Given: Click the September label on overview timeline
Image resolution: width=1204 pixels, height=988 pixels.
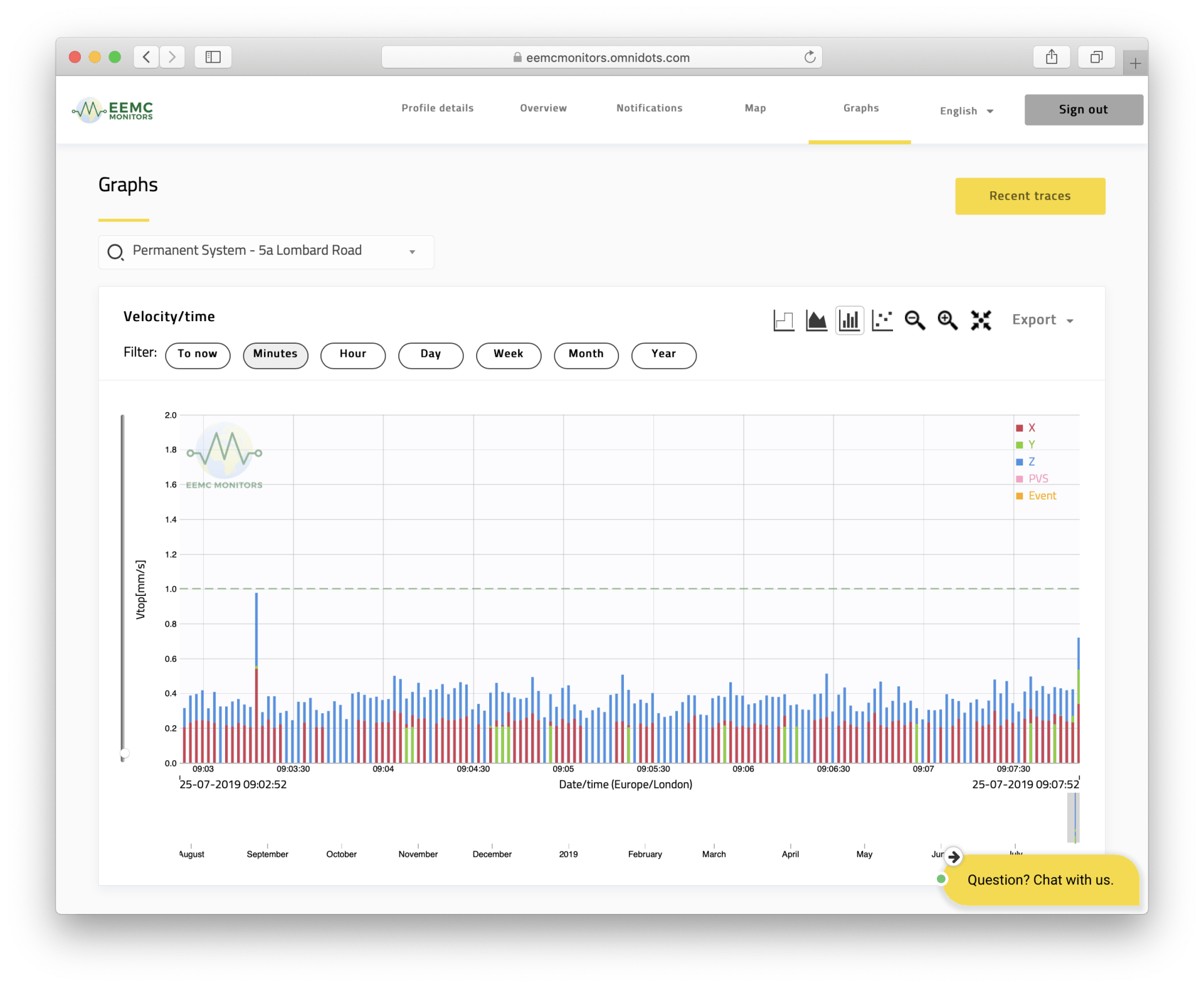Looking at the screenshot, I should 267,854.
